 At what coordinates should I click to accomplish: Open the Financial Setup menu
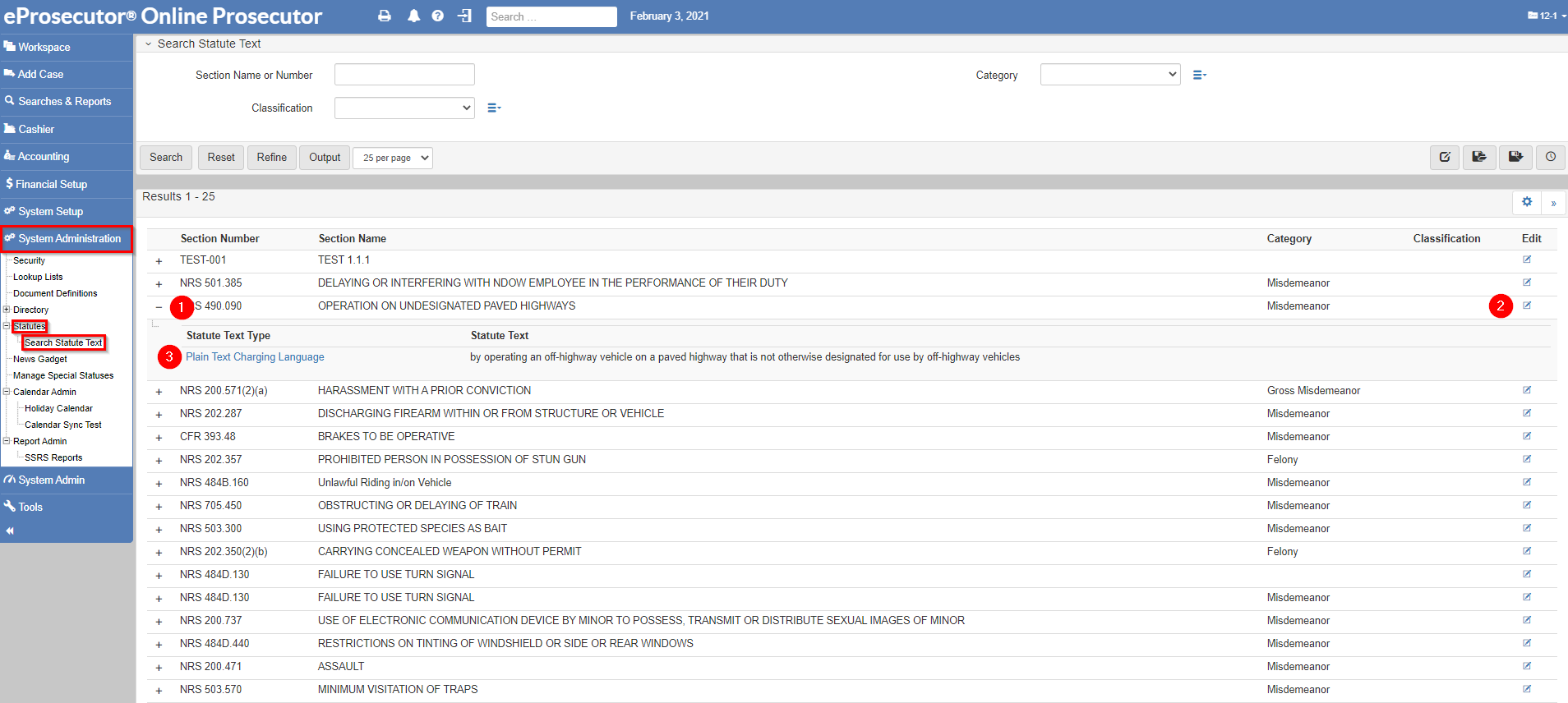[66, 184]
